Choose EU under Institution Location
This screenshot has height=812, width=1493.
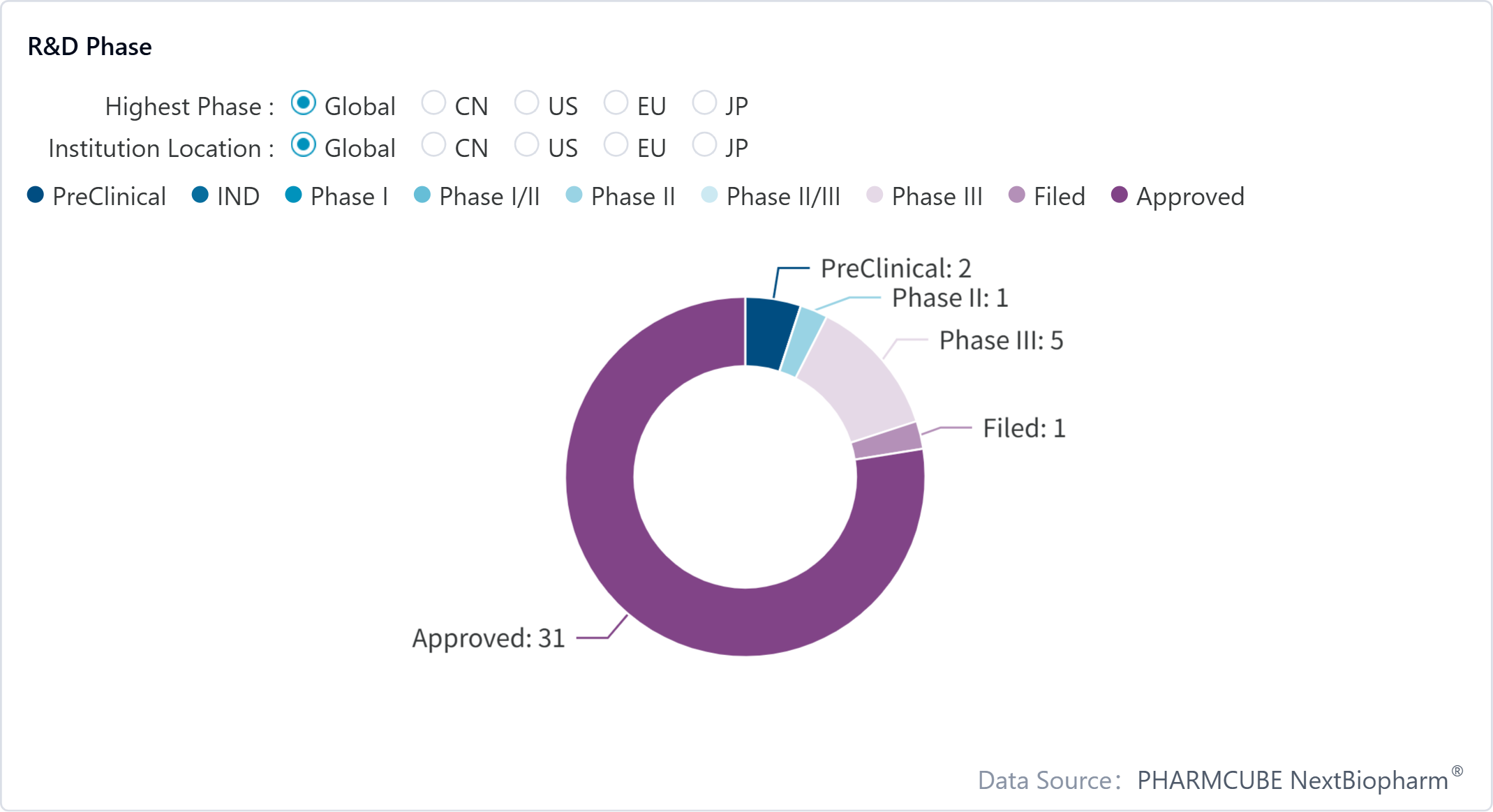pos(616,145)
